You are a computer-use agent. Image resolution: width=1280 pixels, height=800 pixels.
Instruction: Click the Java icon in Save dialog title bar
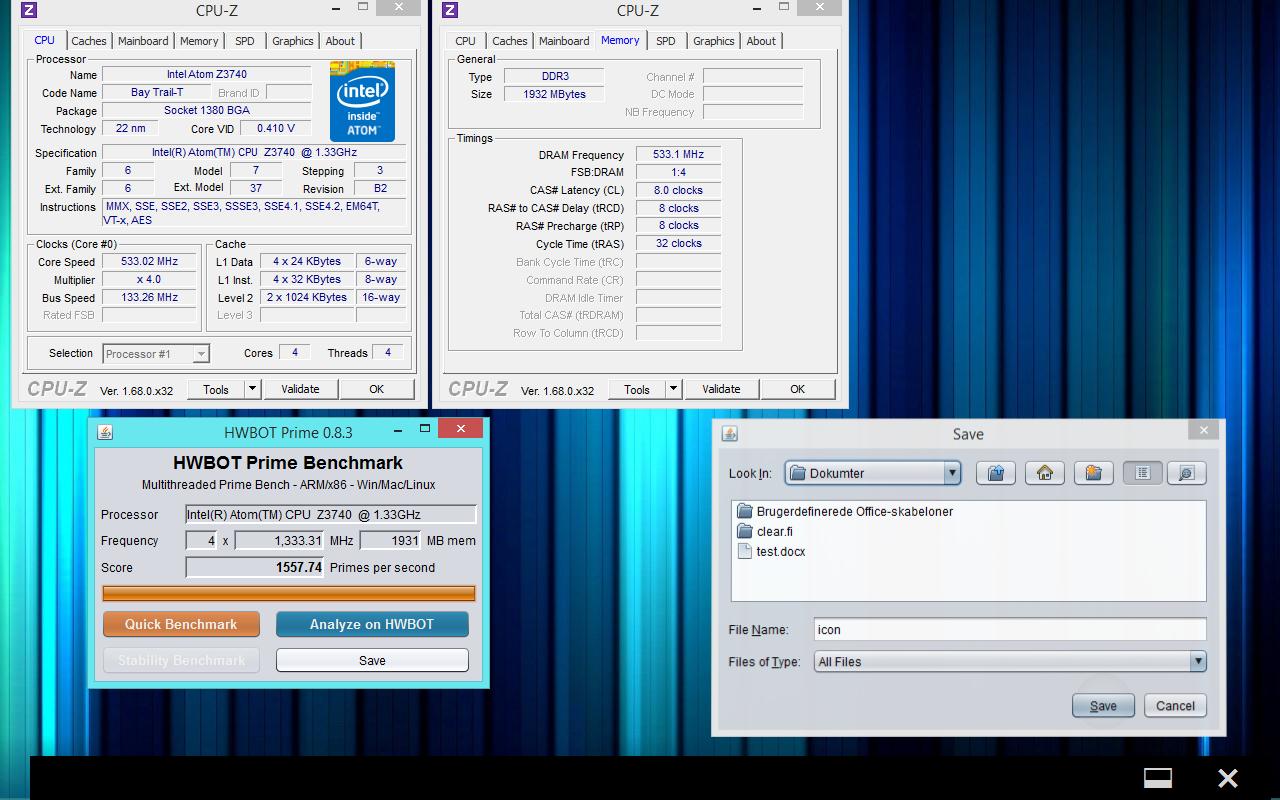(729, 433)
